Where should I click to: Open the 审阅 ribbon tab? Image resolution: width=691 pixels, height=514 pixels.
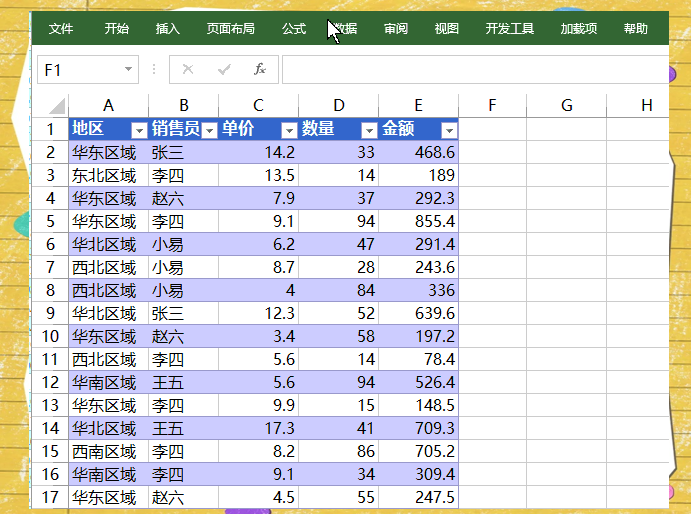396,29
